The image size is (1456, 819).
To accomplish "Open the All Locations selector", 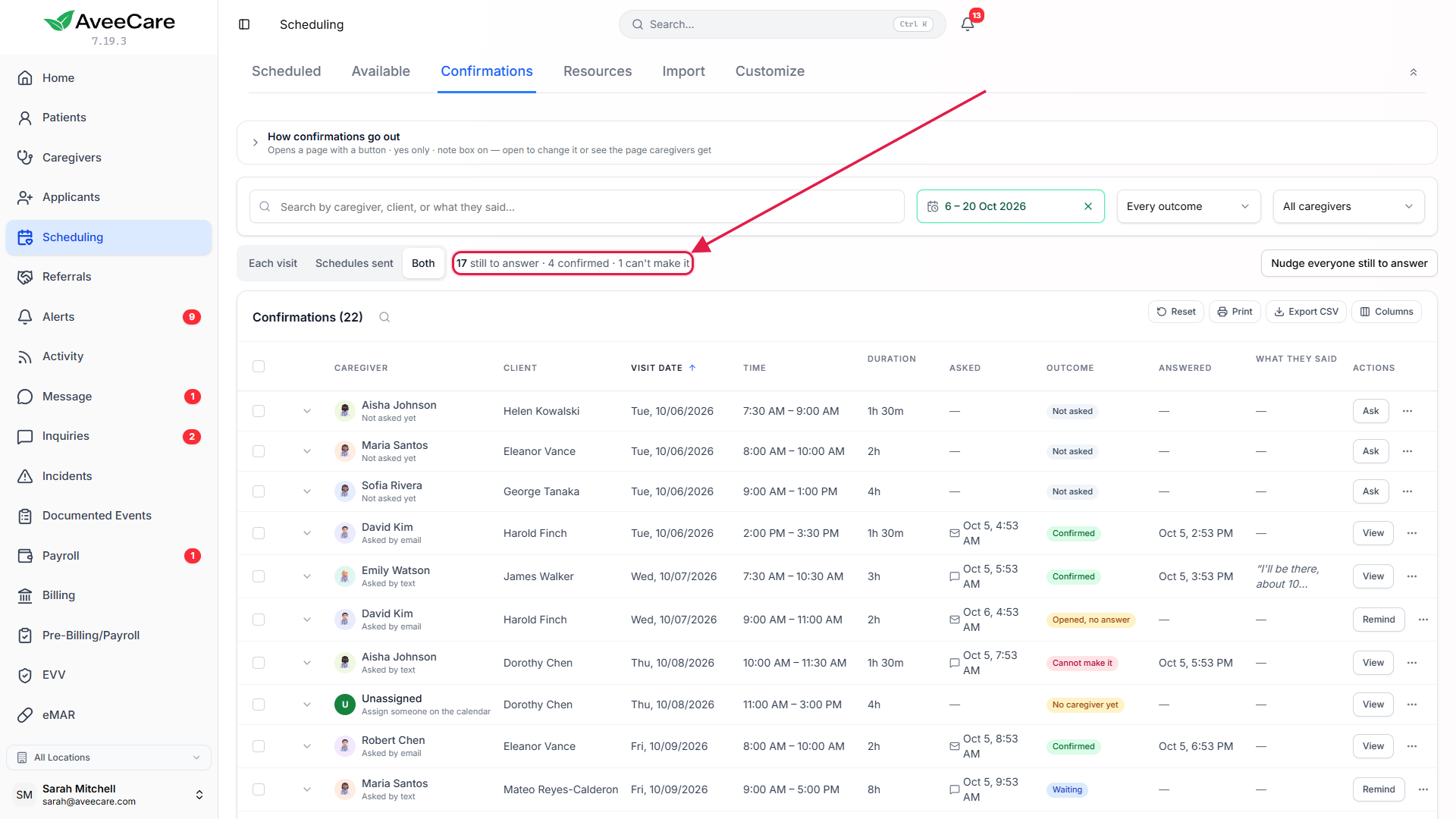I will (108, 758).
